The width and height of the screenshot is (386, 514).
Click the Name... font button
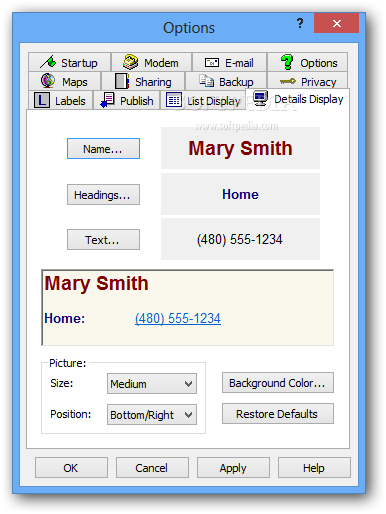click(x=103, y=149)
